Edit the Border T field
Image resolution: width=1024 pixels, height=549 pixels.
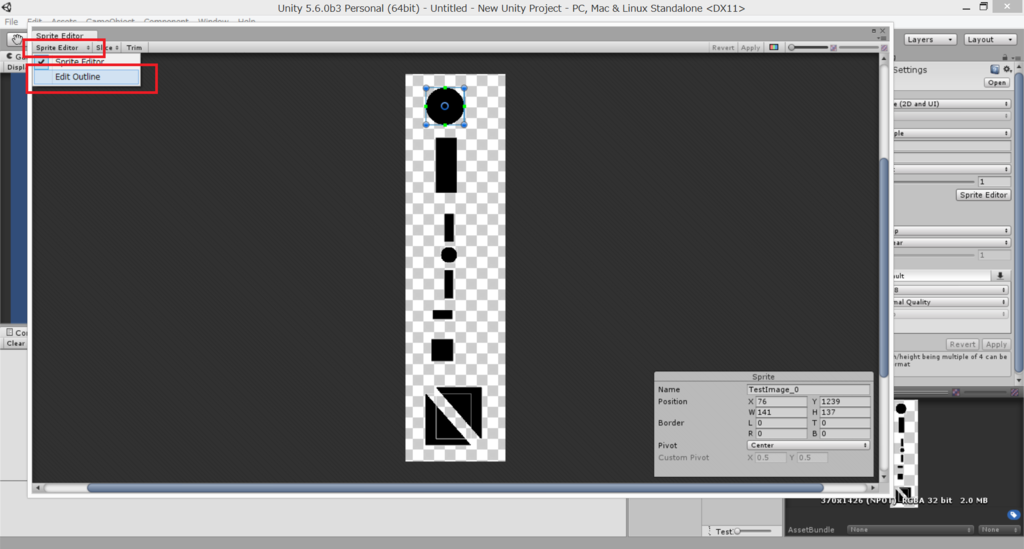844,424
